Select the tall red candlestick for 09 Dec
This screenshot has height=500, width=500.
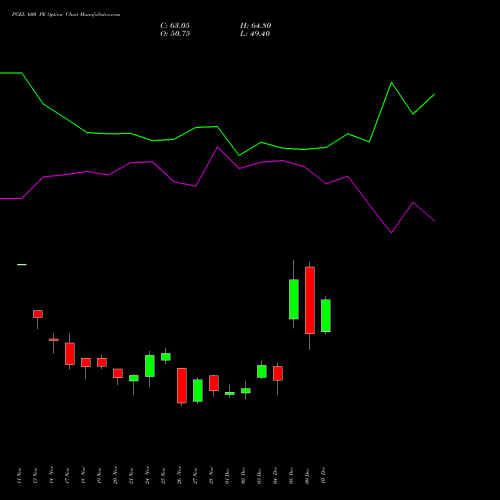click(310, 300)
